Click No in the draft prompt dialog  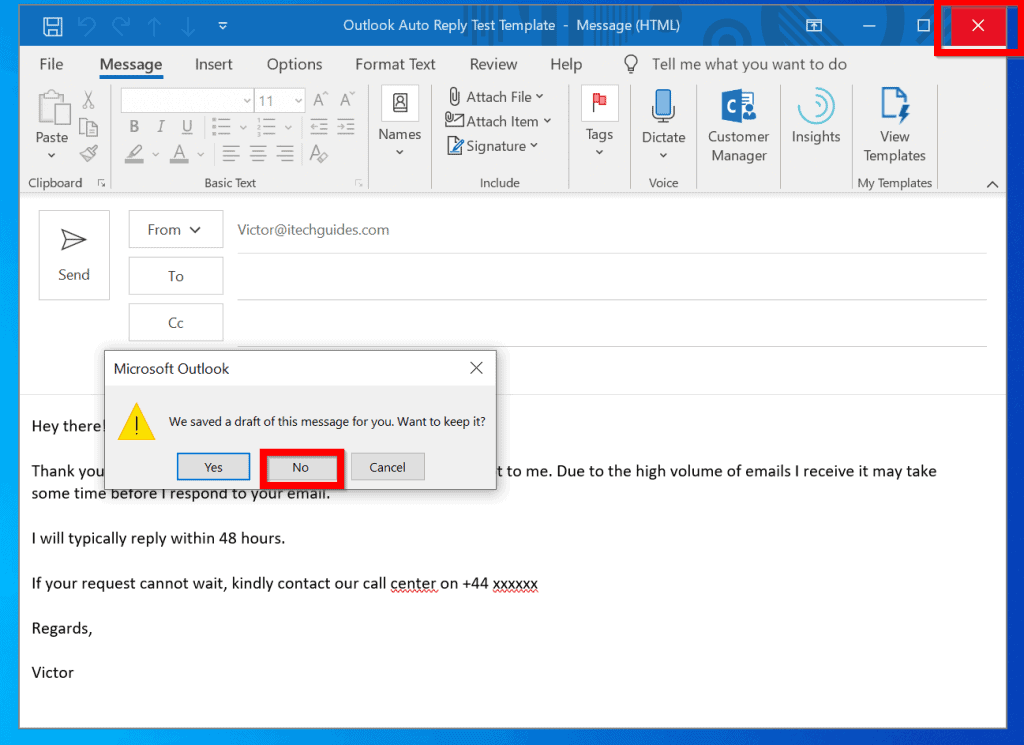(x=300, y=467)
